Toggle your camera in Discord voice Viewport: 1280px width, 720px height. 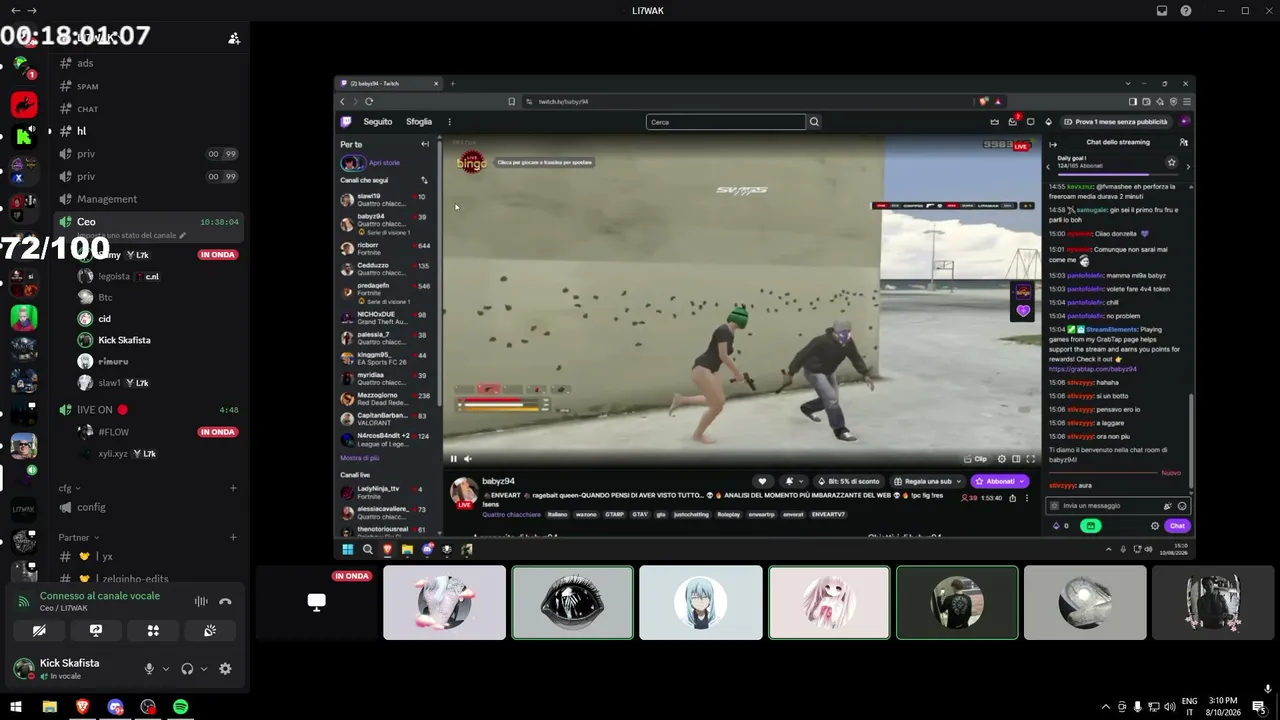(39, 631)
